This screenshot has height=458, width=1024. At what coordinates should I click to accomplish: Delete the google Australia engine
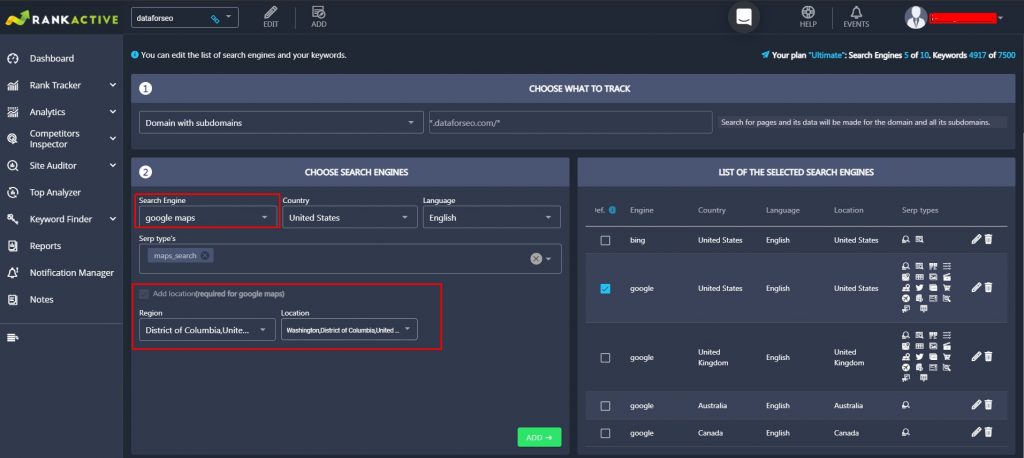click(x=988, y=405)
